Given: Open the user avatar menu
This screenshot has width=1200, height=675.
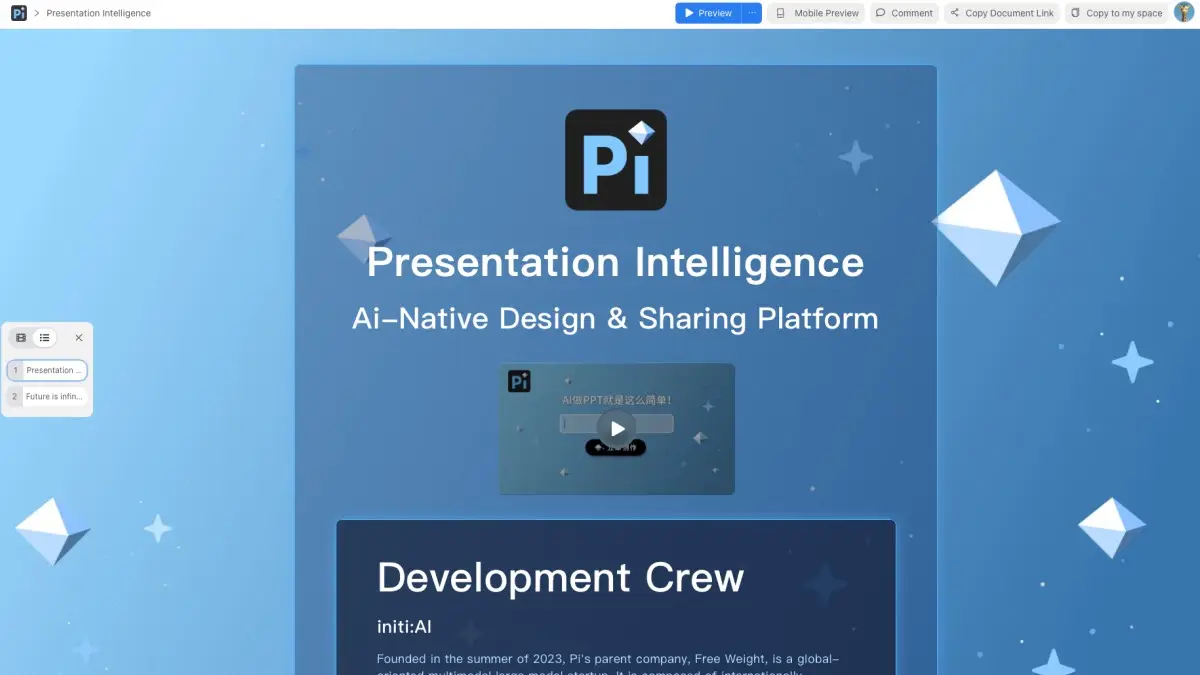Looking at the screenshot, I should [x=1184, y=12].
